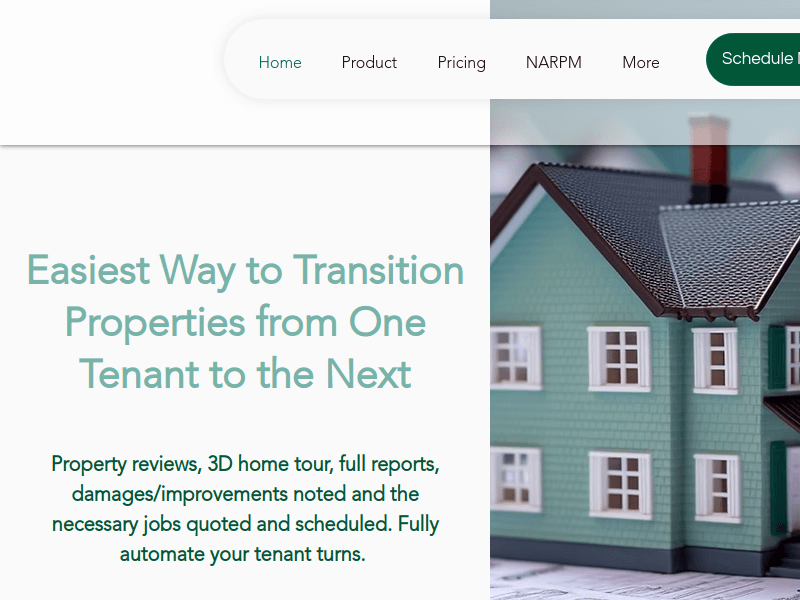Click 'necessary jobs quoted and scheduled' text
The width and height of the screenshot is (800, 600).
[221, 524]
